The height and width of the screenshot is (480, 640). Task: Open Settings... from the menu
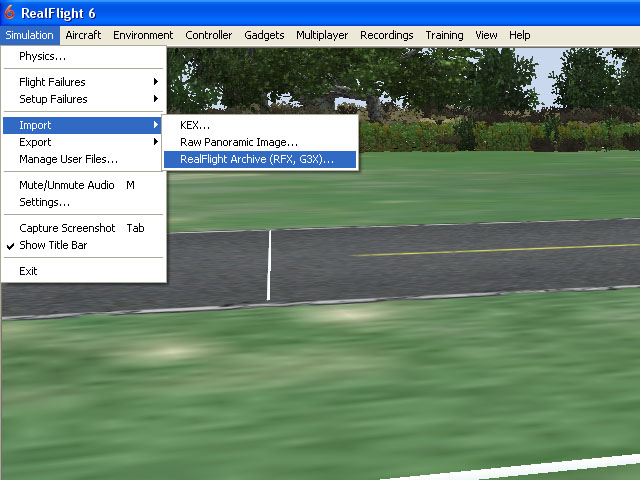coord(83,202)
